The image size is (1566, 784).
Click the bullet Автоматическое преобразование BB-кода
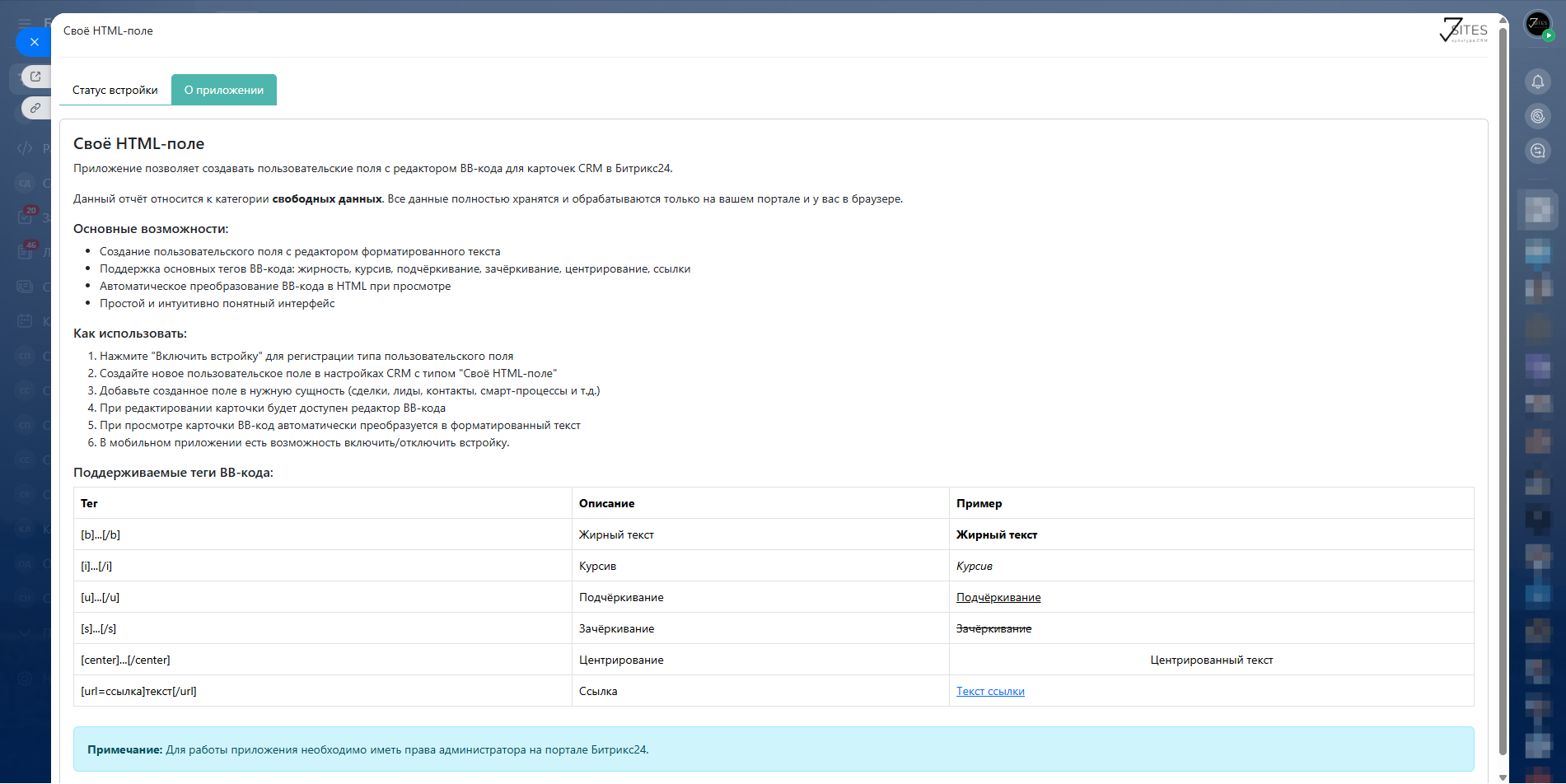pyautogui.click(x=275, y=286)
